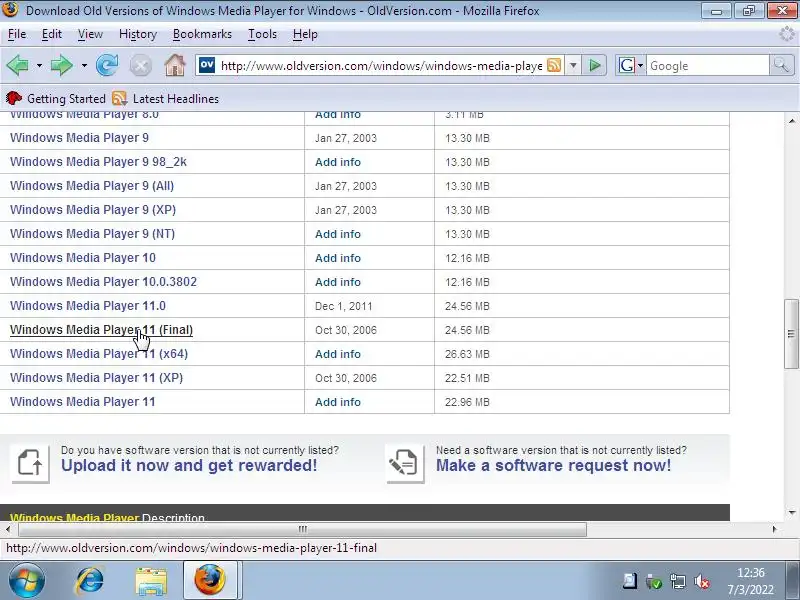Click the vertical scrollbar down arrow
Viewport: 800px width, 600px height.
tap(791, 512)
